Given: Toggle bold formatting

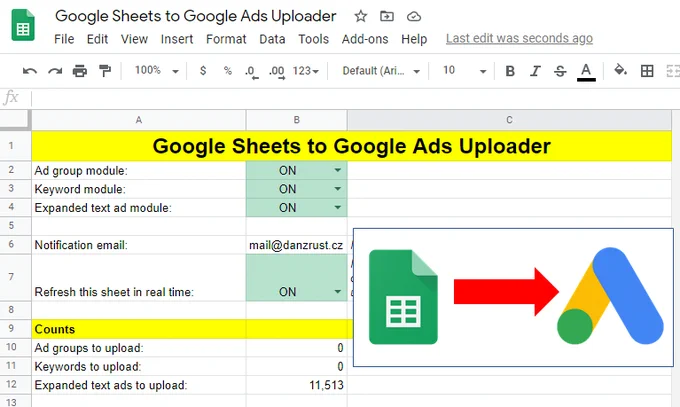Looking at the screenshot, I should [510, 71].
